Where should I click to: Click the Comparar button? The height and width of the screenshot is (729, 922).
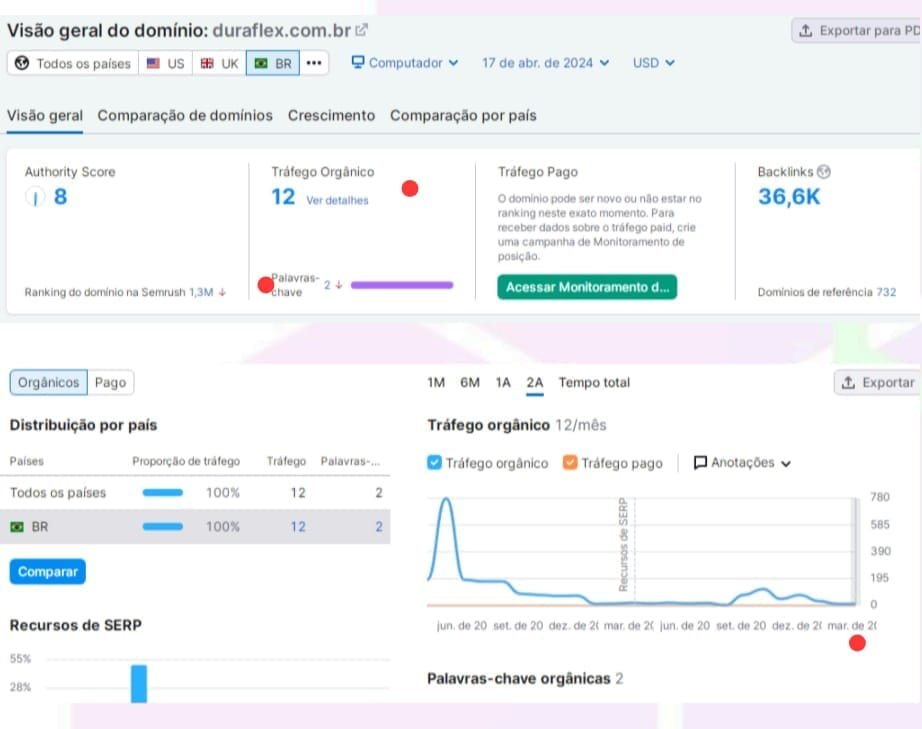(x=48, y=571)
